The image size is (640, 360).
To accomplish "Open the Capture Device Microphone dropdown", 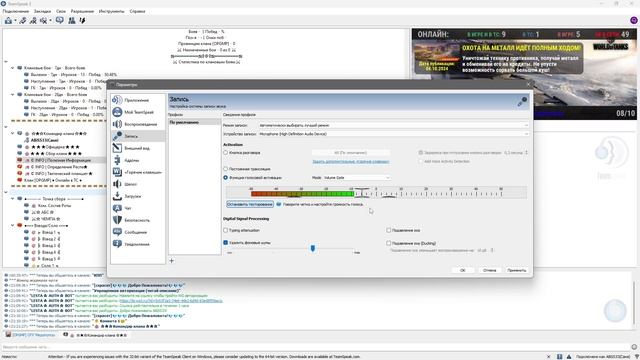I will coord(393,134).
